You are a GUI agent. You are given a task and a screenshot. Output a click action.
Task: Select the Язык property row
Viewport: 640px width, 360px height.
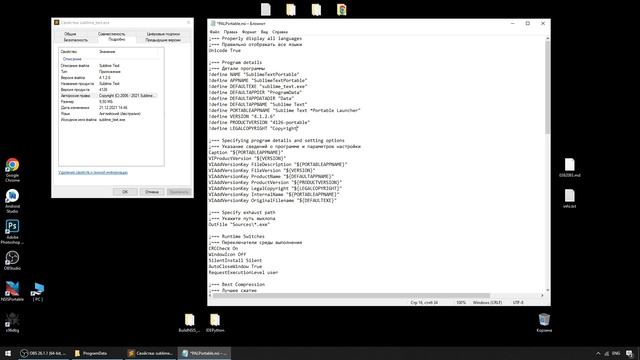pyautogui.click(x=109, y=113)
